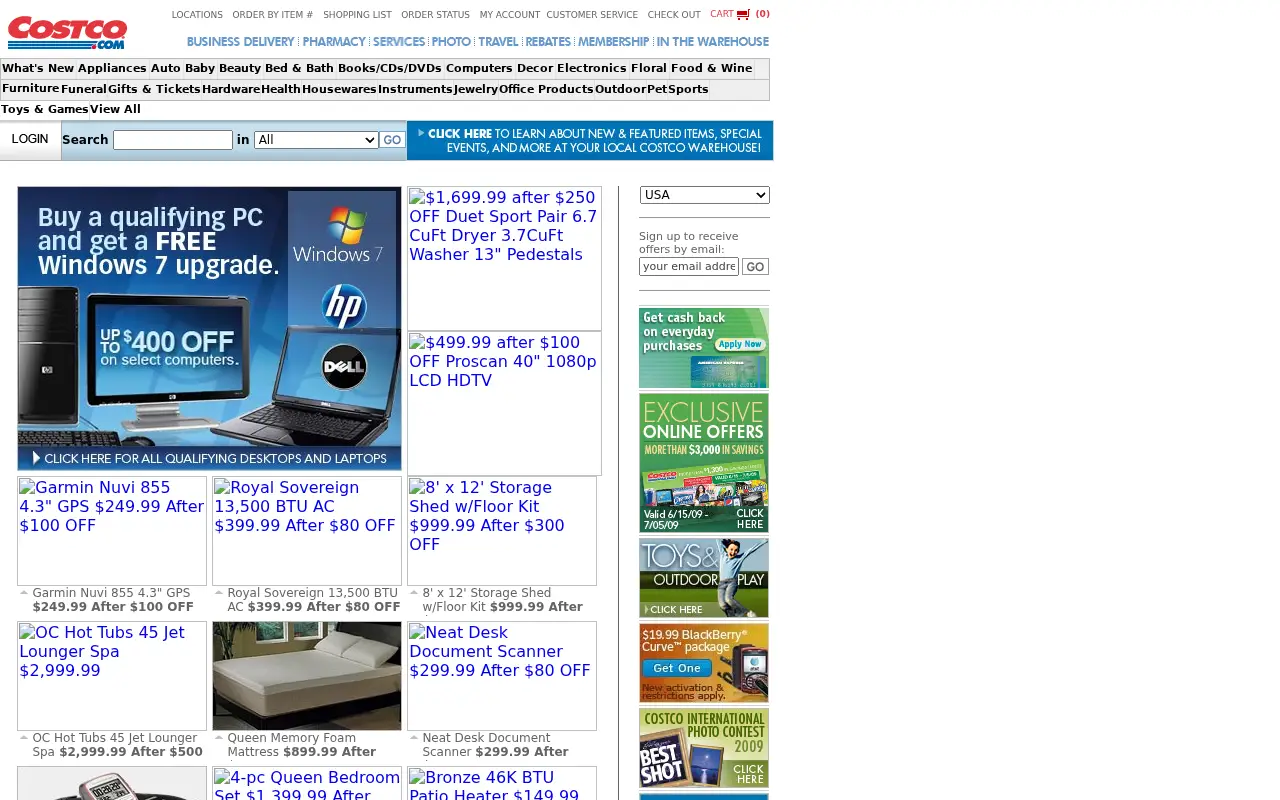
Task: Click the LOGIN button
Action: tap(30, 139)
